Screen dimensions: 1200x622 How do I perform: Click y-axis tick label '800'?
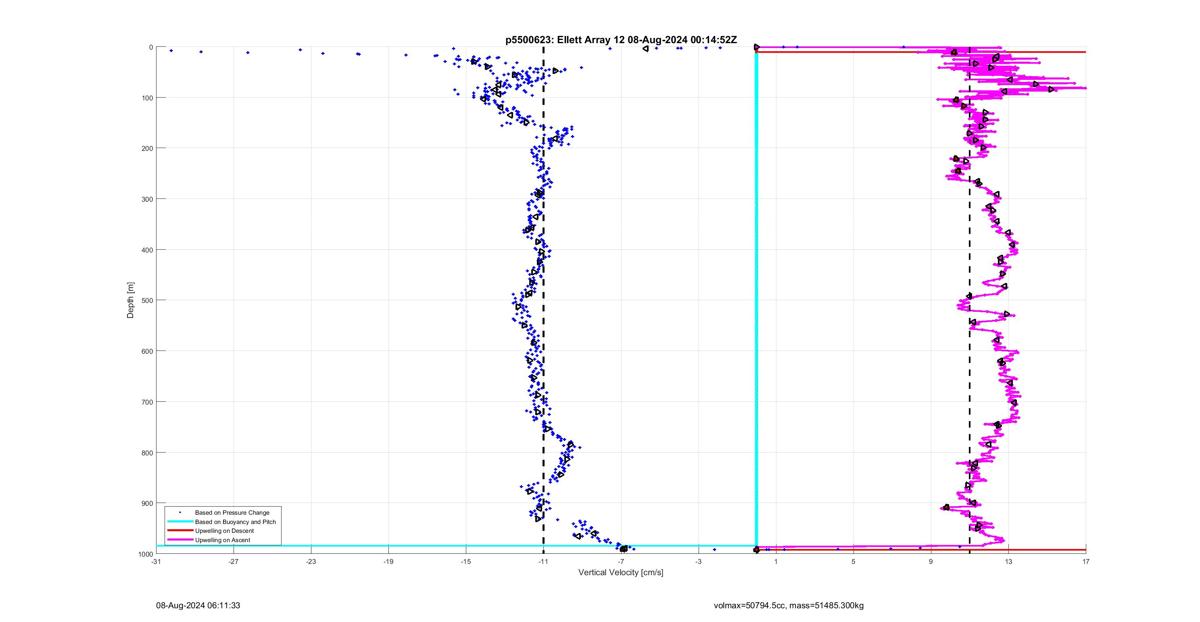tap(146, 452)
